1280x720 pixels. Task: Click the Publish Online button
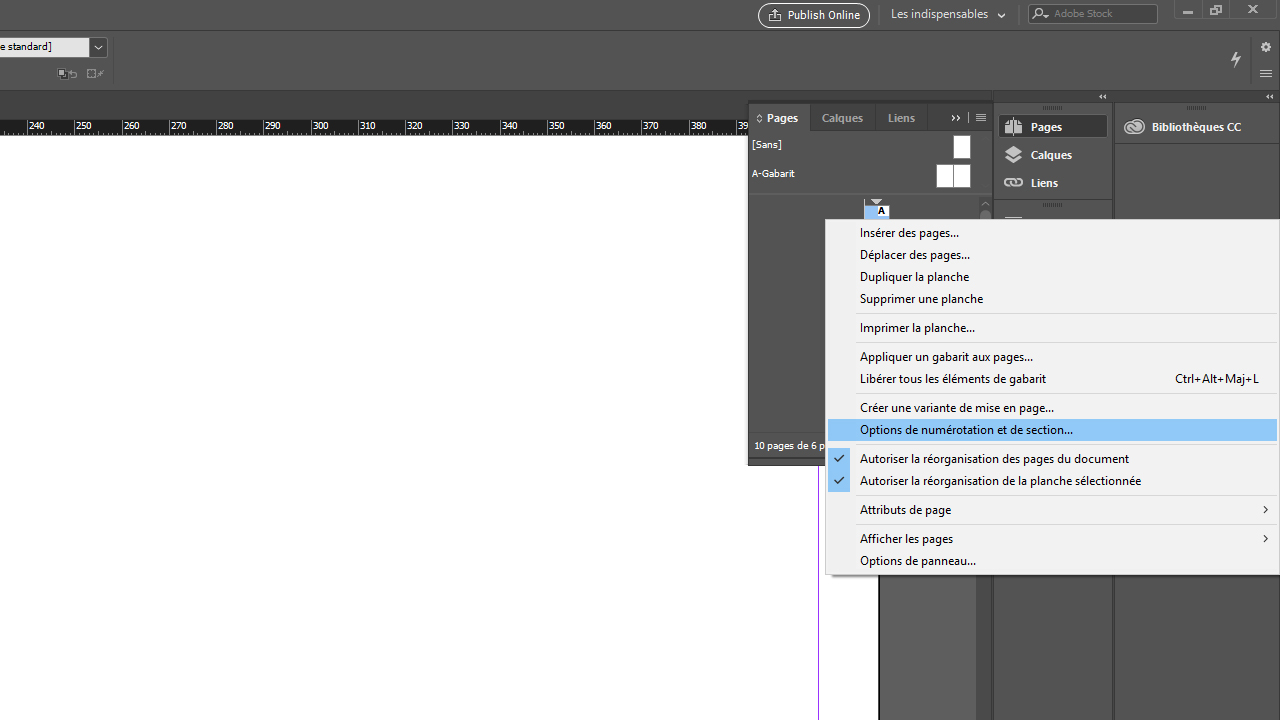click(814, 15)
